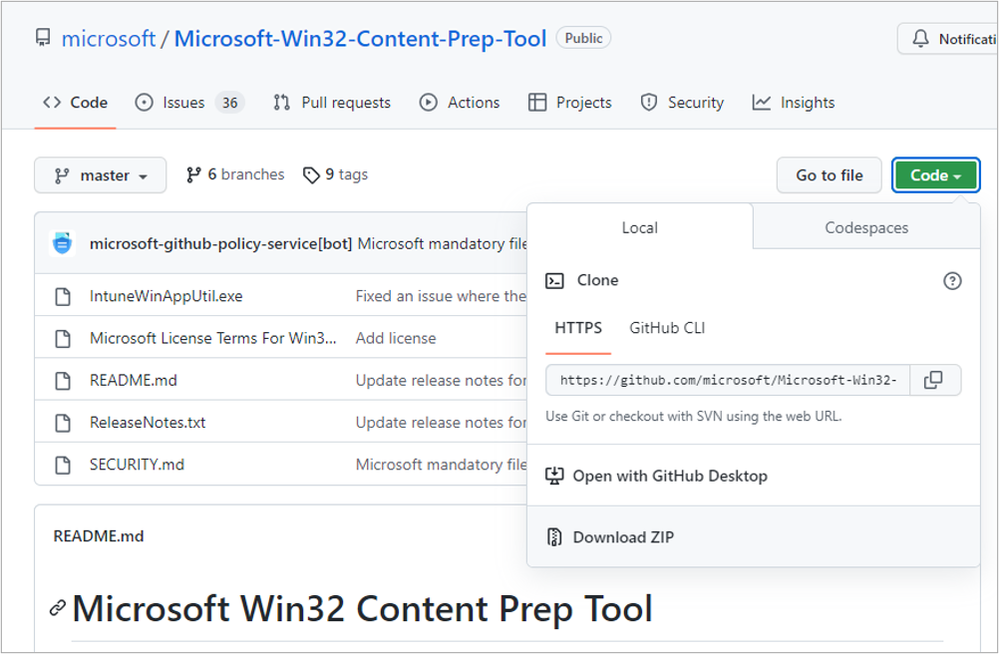999x654 pixels.
Task: Click the Clone terminal icon
Action: pos(554,280)
